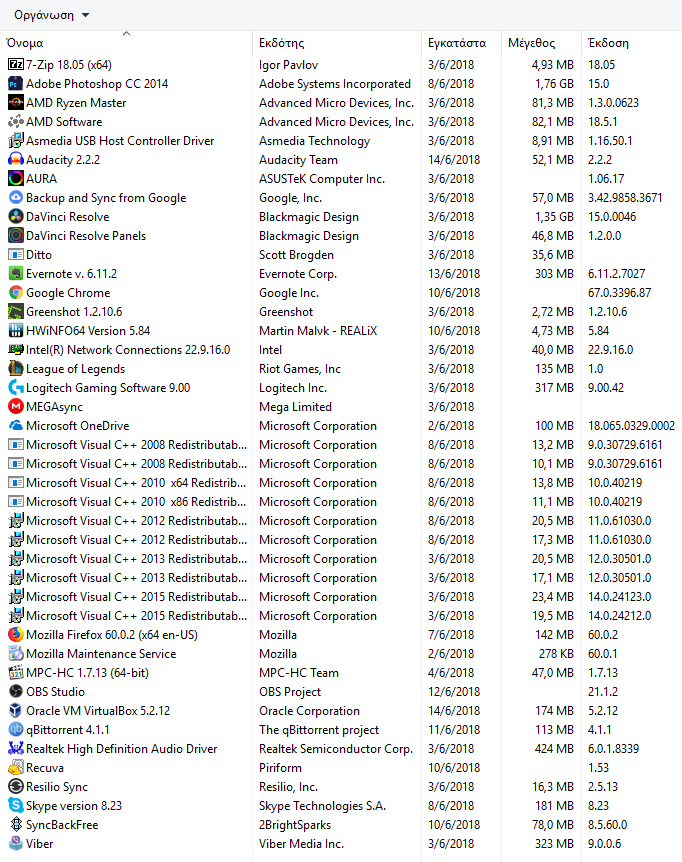682x862 pixels.
Task: Click publisher 2BrightSparks
Action: tap(295, 825)
